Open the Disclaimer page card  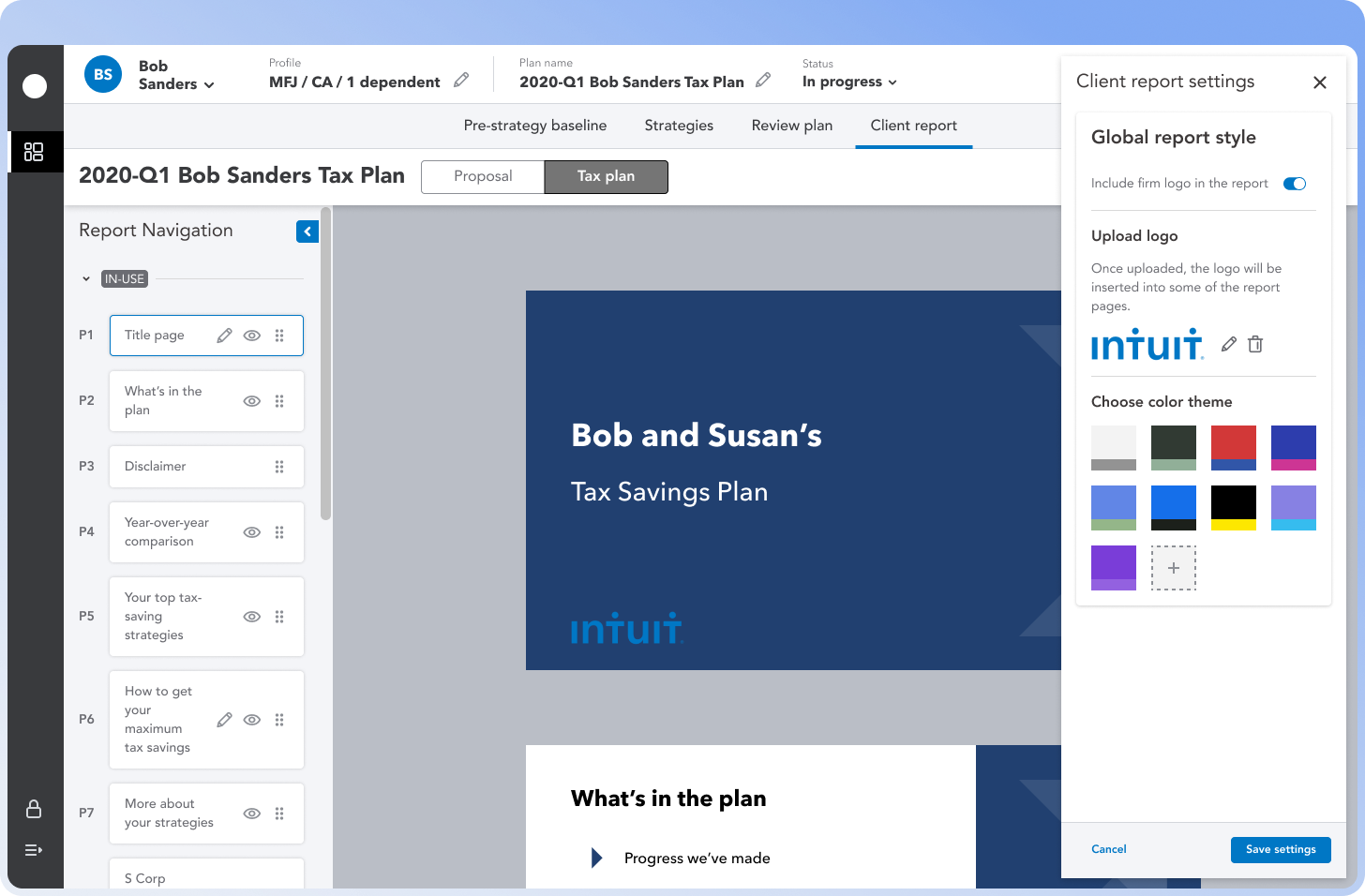pos(206,467)
